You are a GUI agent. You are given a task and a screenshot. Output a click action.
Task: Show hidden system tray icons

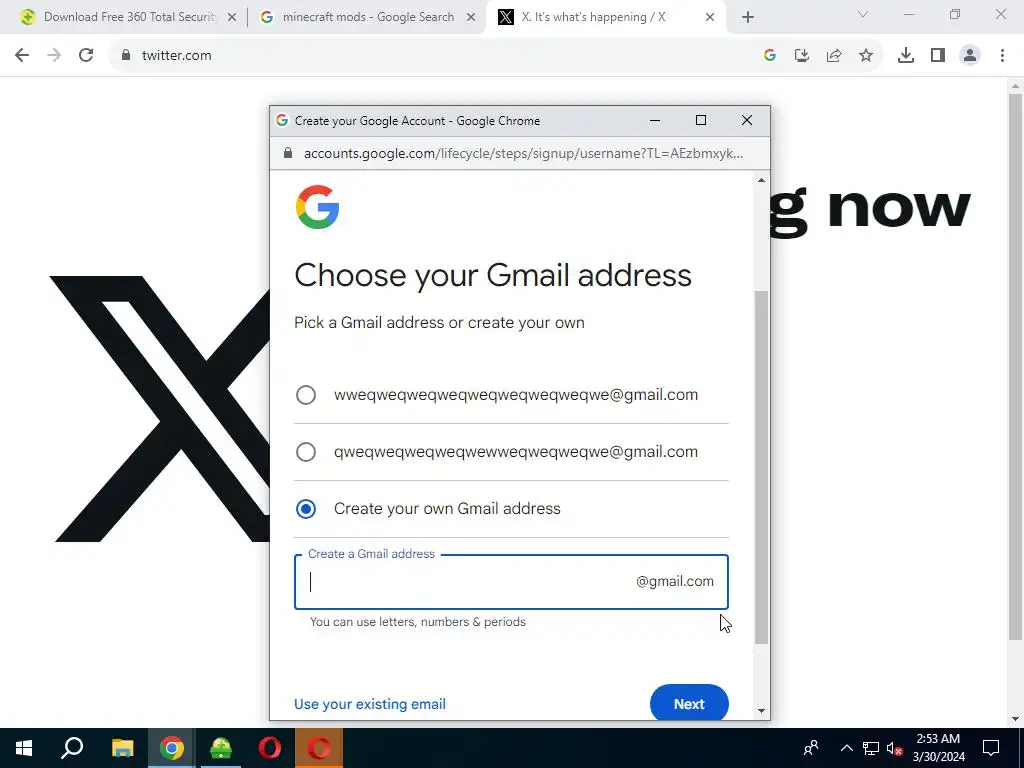(846, 748)
